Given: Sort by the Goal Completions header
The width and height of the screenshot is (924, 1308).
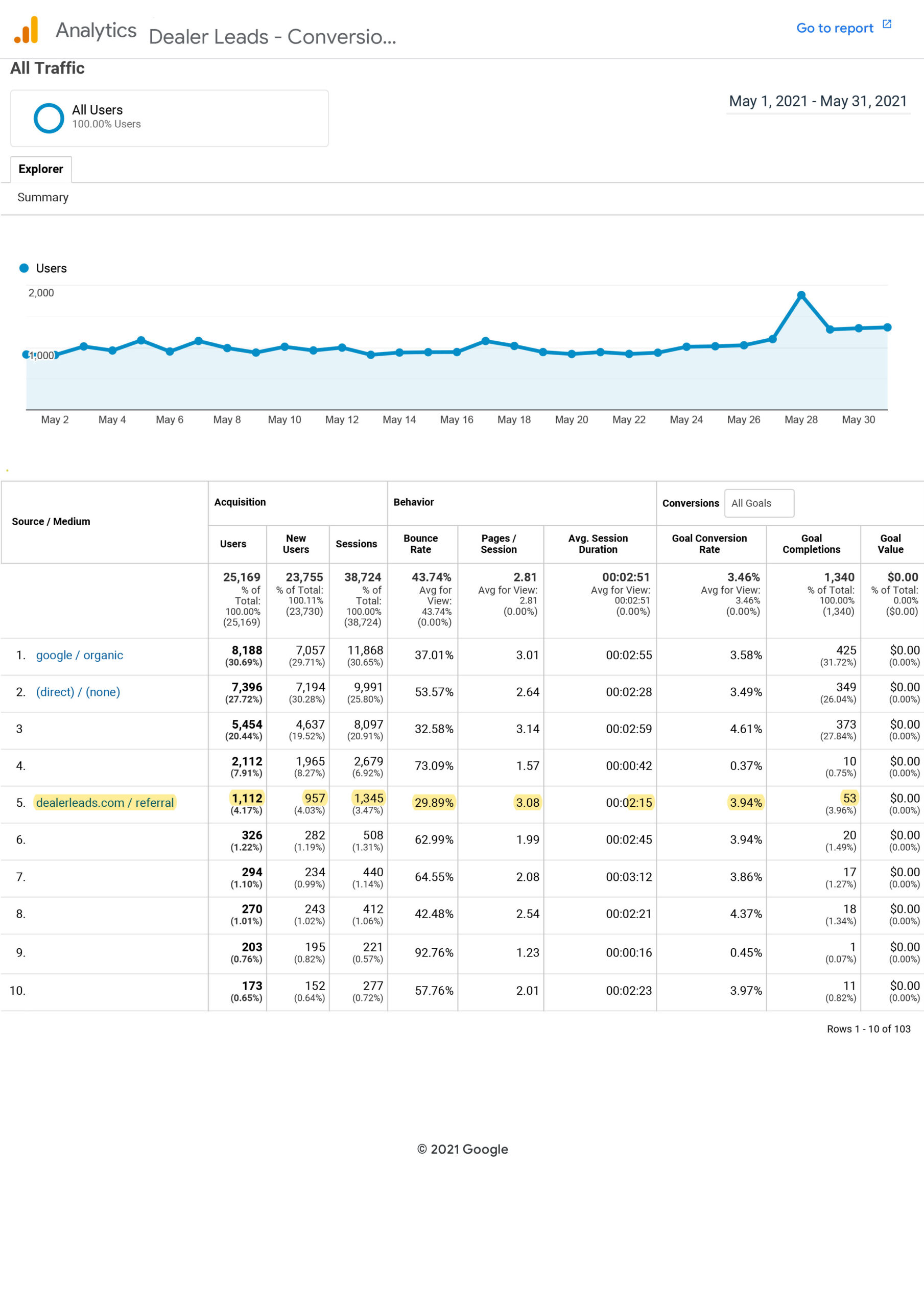Looking at the screenshot, I should coord(811,544).
